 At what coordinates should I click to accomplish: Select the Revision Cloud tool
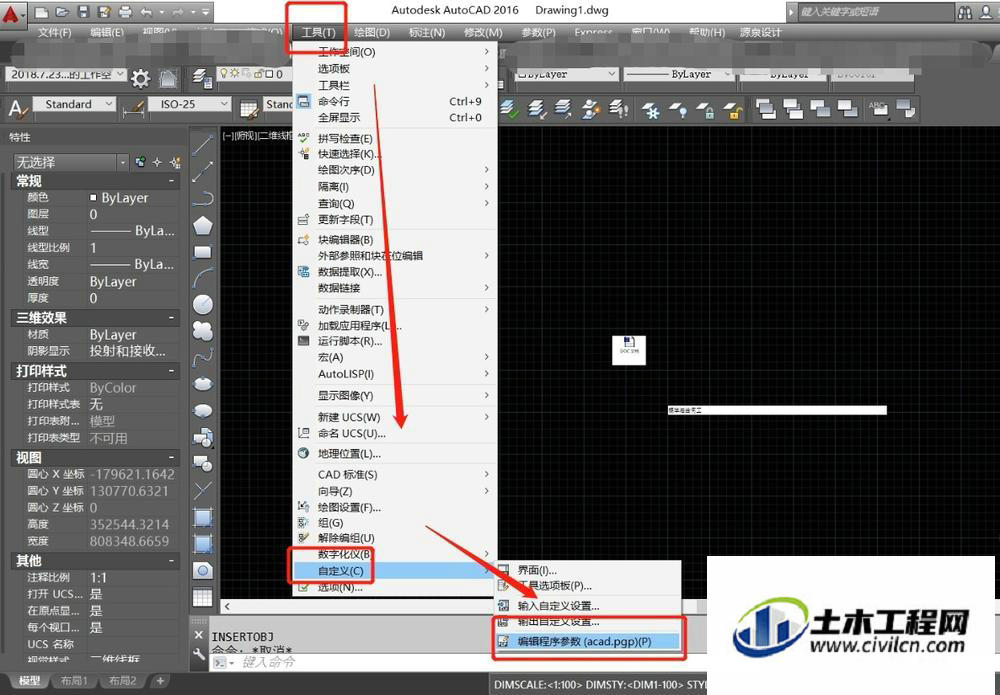pyautogui.click(x=203, y=331)
